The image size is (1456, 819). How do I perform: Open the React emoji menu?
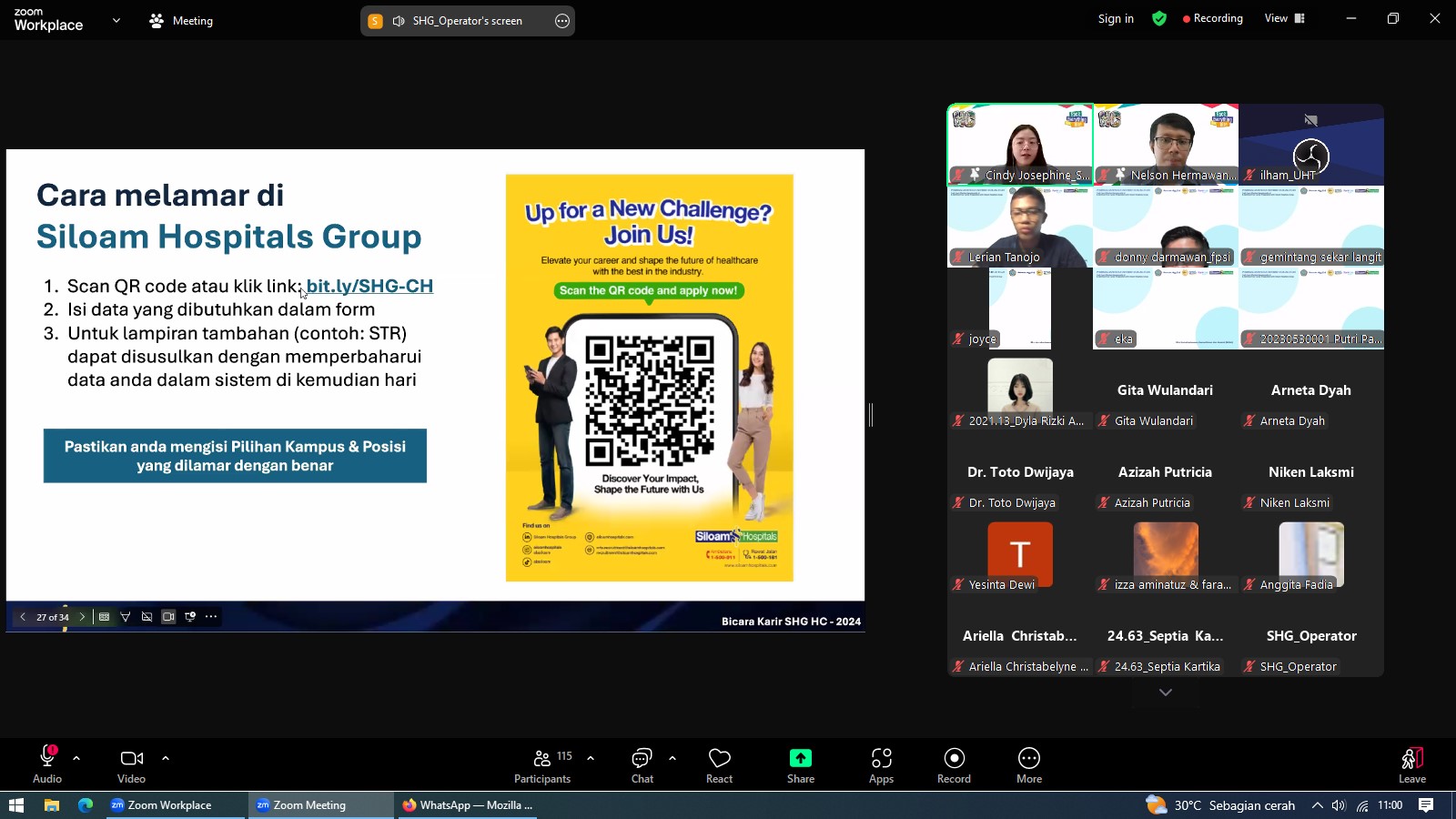coord(719,765)
